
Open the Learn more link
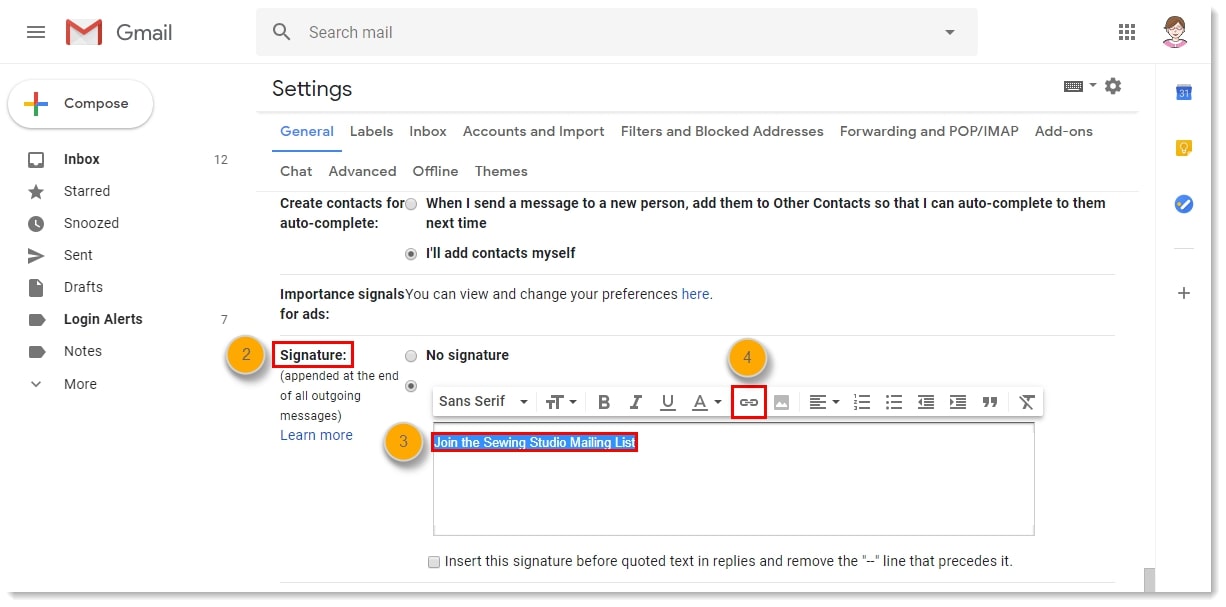[316, 436]
